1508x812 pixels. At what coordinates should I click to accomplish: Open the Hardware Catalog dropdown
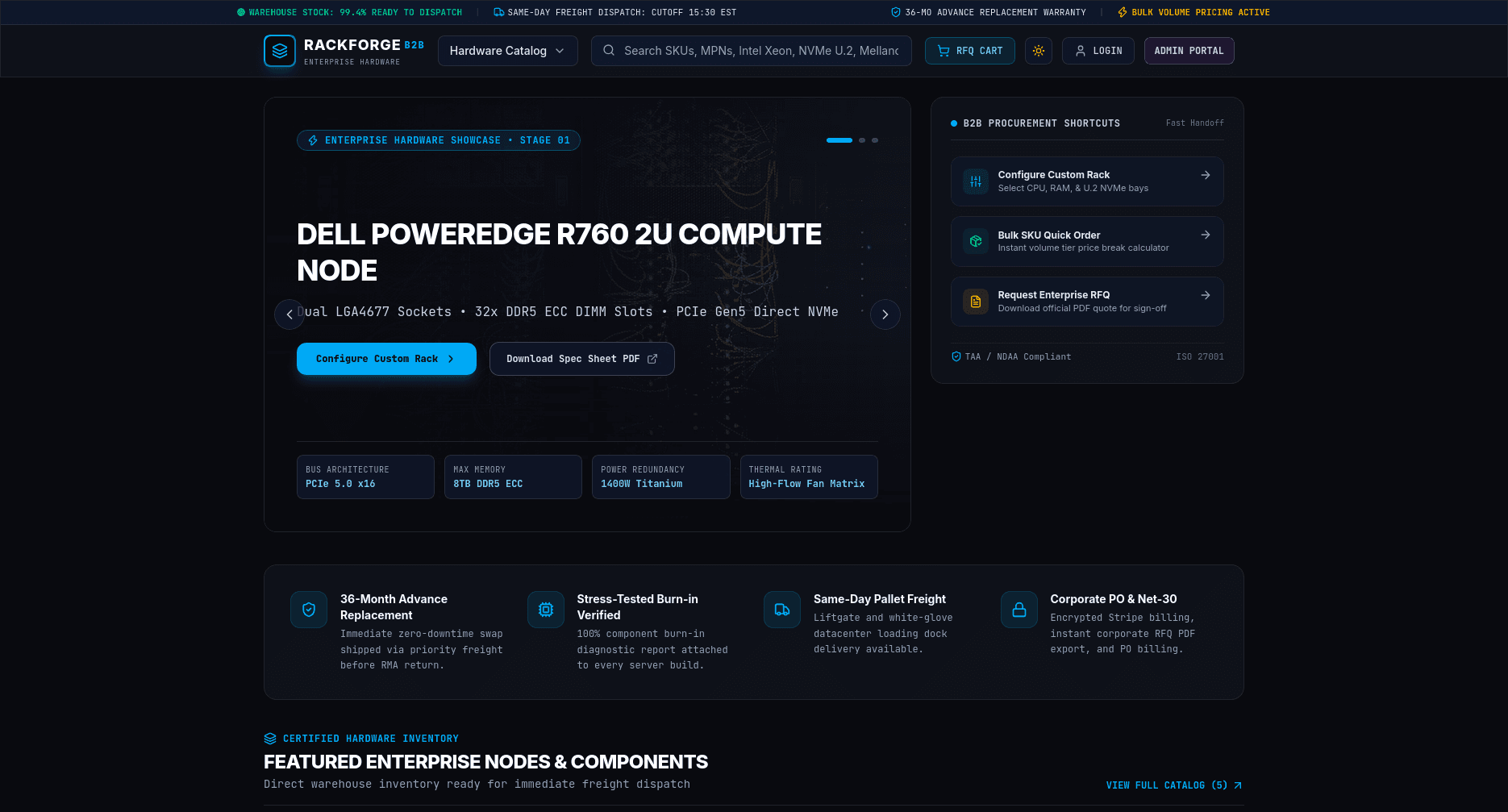tap(508, 51)
